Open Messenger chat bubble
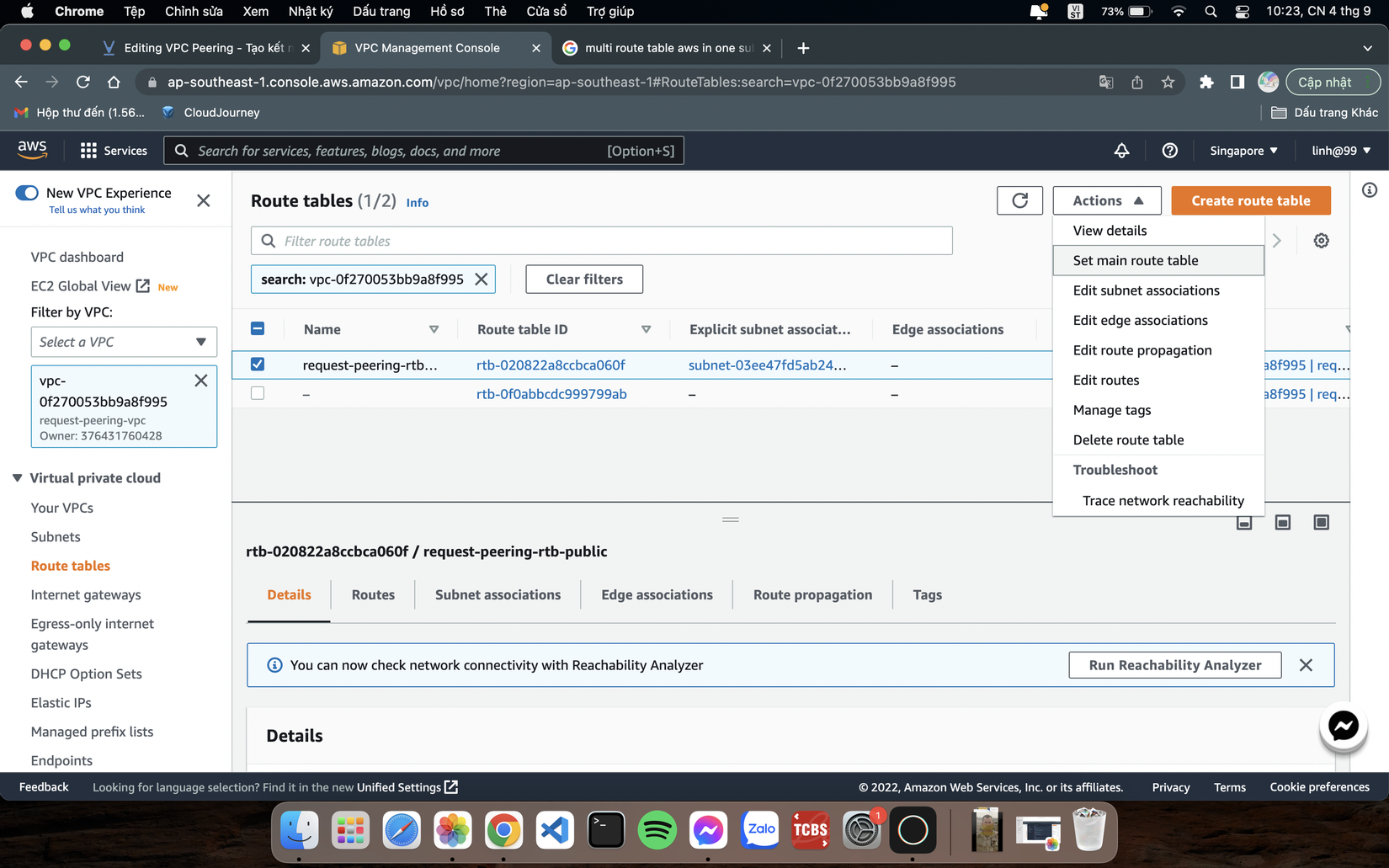This screenshot has width=1389, height=868. [1343, 726]
